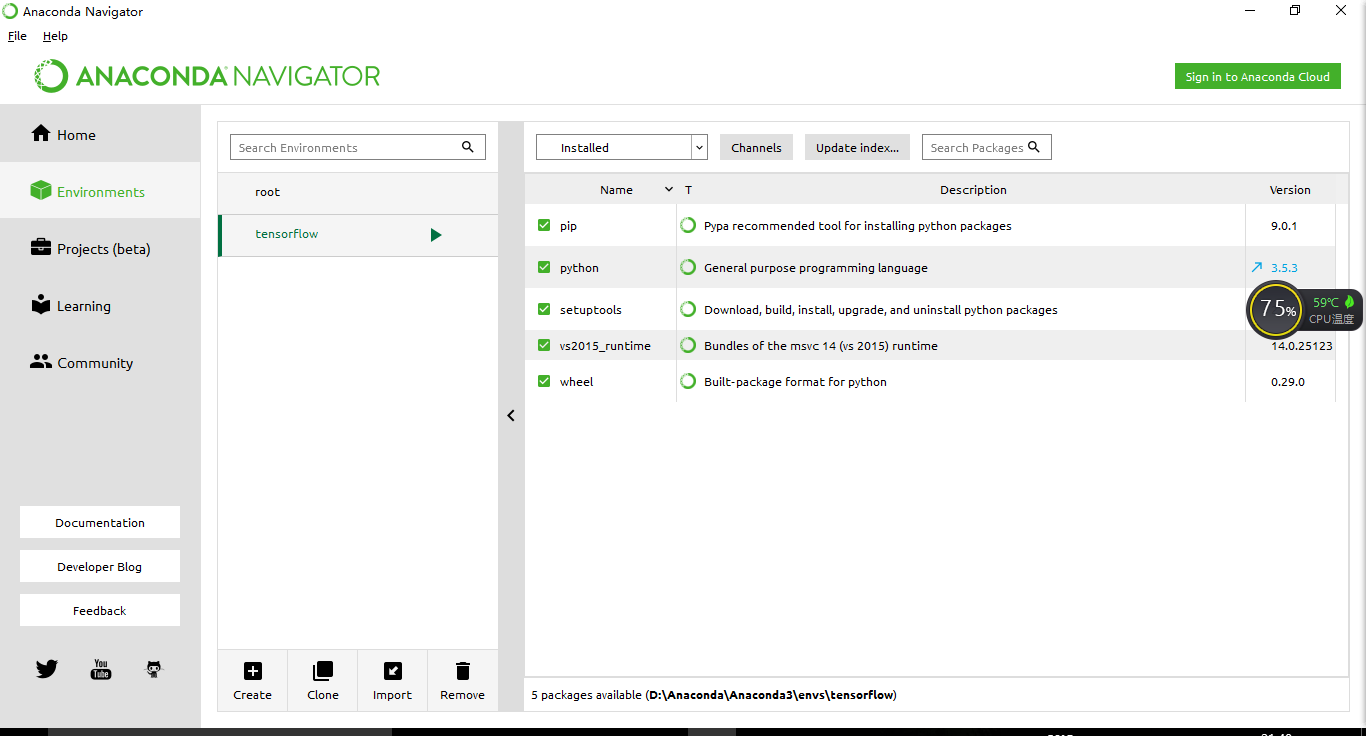Click 'Built-package format for python' description

(x=795, y=381)
